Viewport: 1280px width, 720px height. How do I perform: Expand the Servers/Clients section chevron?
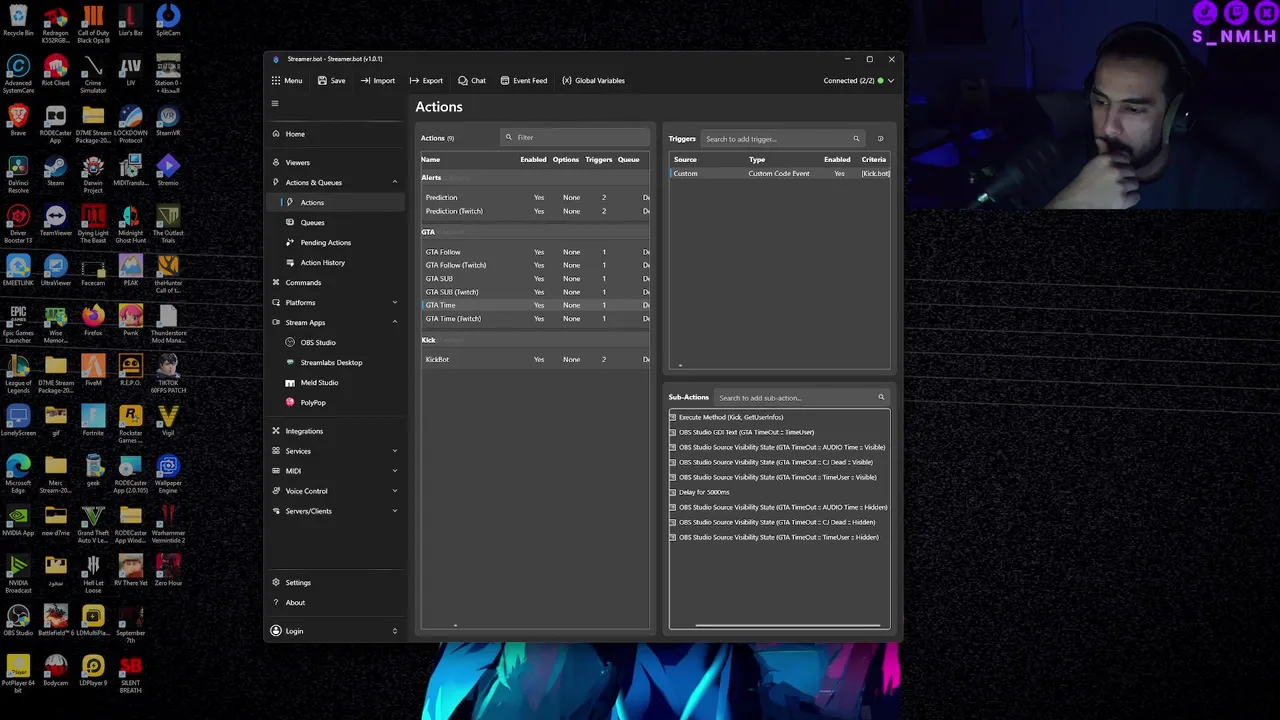click(x=394, y=511)
